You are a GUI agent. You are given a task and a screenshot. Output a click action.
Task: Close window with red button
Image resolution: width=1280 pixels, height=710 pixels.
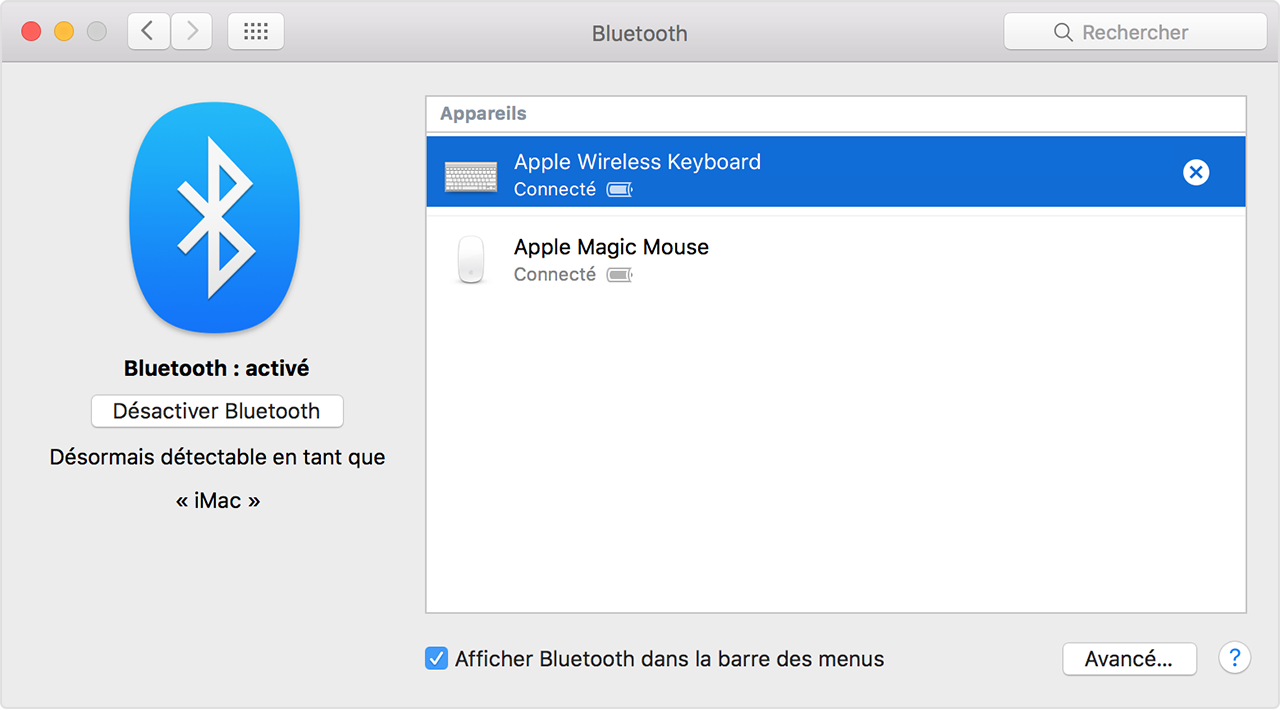31,31
